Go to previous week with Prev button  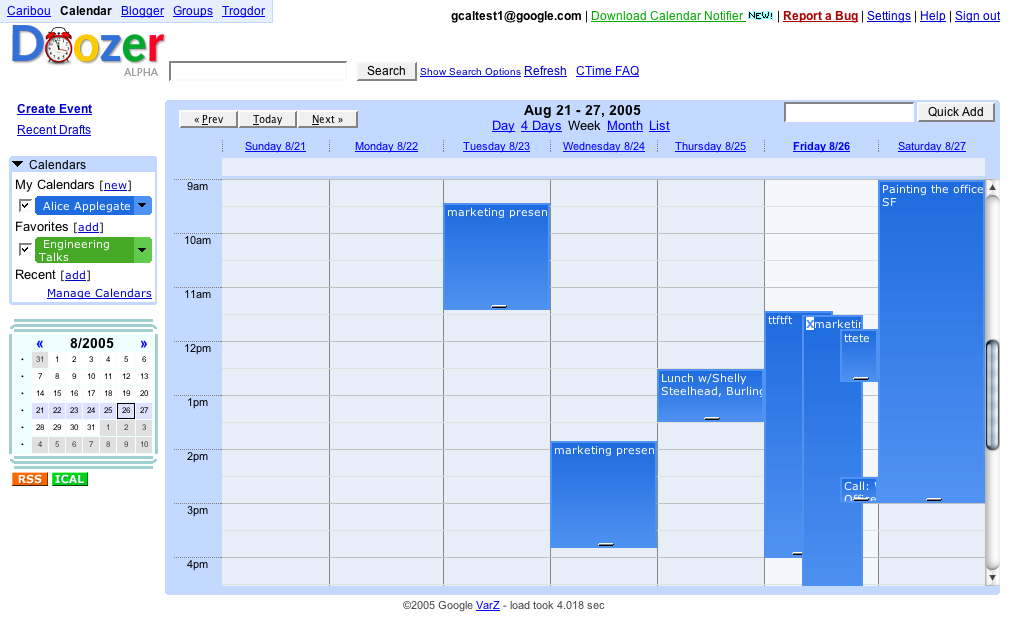(208, 119)
